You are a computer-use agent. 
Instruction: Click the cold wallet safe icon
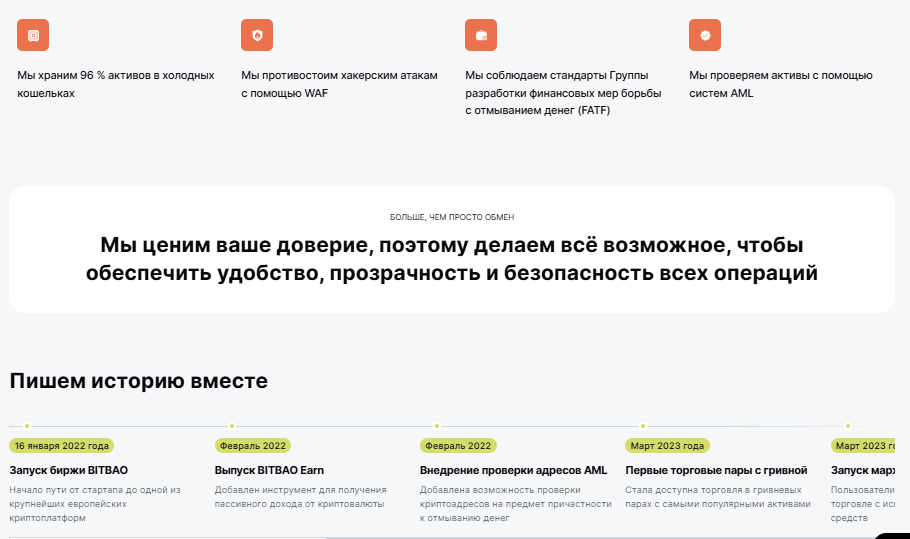point(33,35)
